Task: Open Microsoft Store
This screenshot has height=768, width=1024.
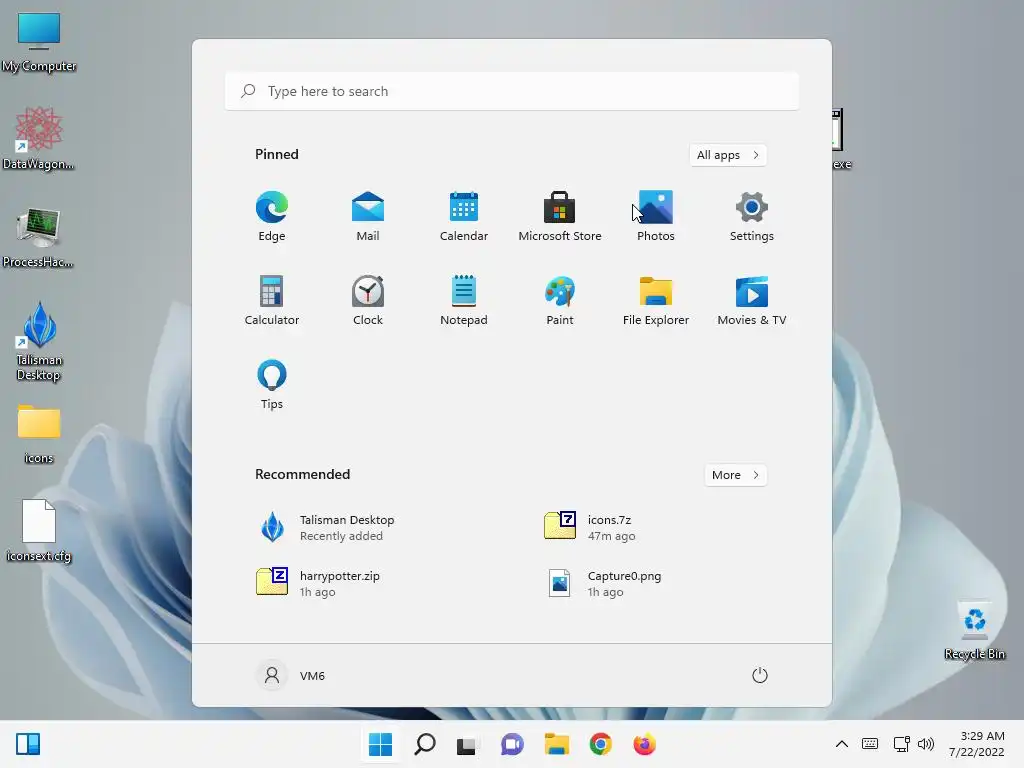Action: (x=560, y=216)
